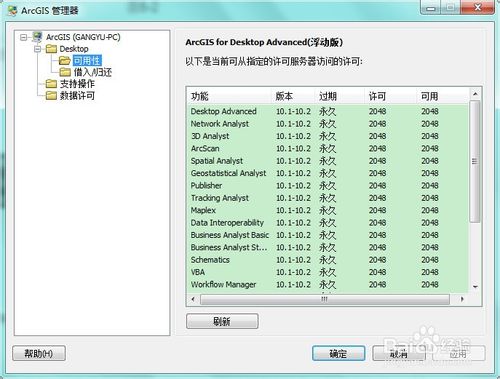Click the ArcGIS computer icon in tree
The width and height of the screenshot is (500, 379).
(x=37, y=37)
